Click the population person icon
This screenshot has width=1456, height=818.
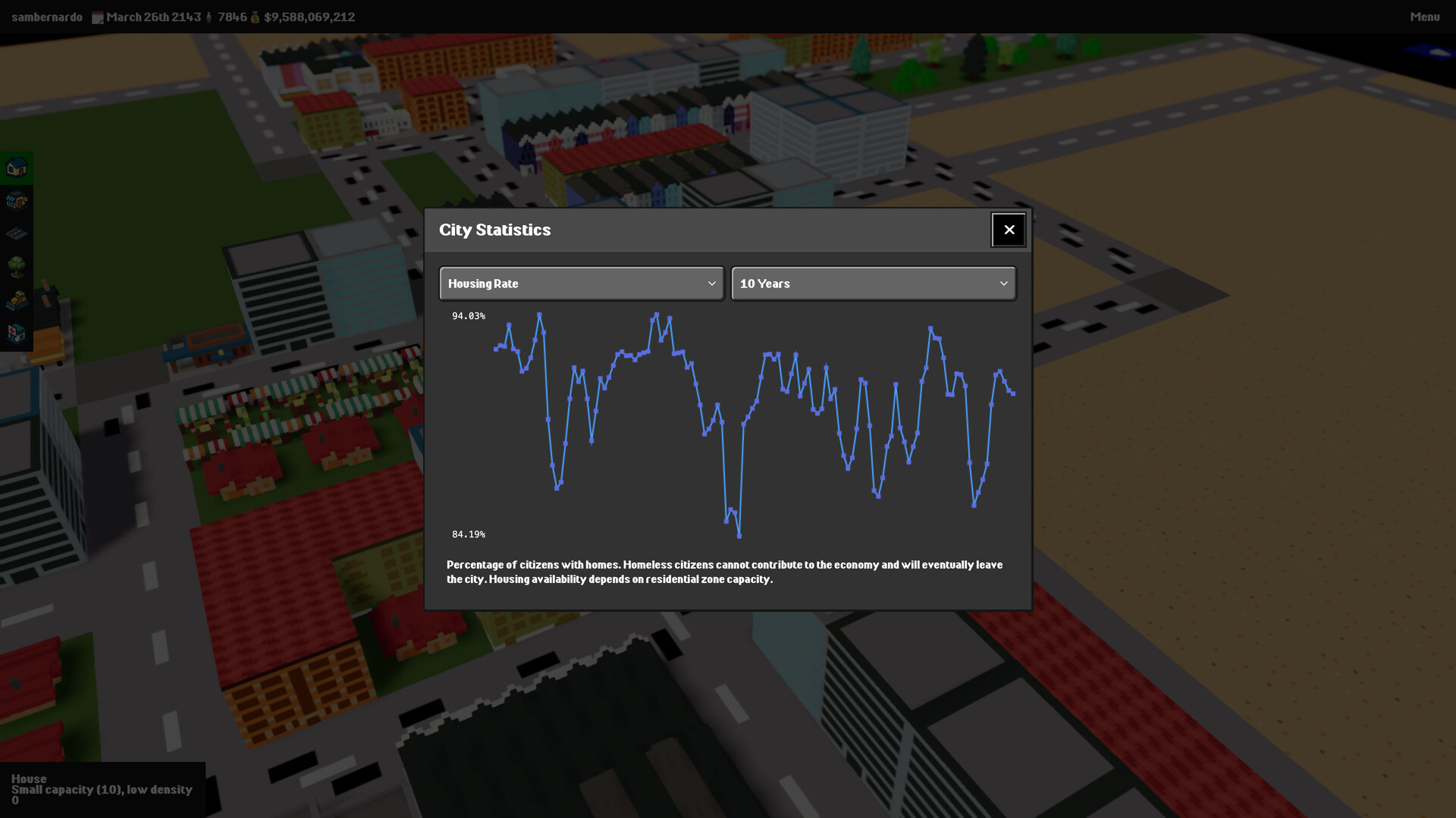[209, 17]
